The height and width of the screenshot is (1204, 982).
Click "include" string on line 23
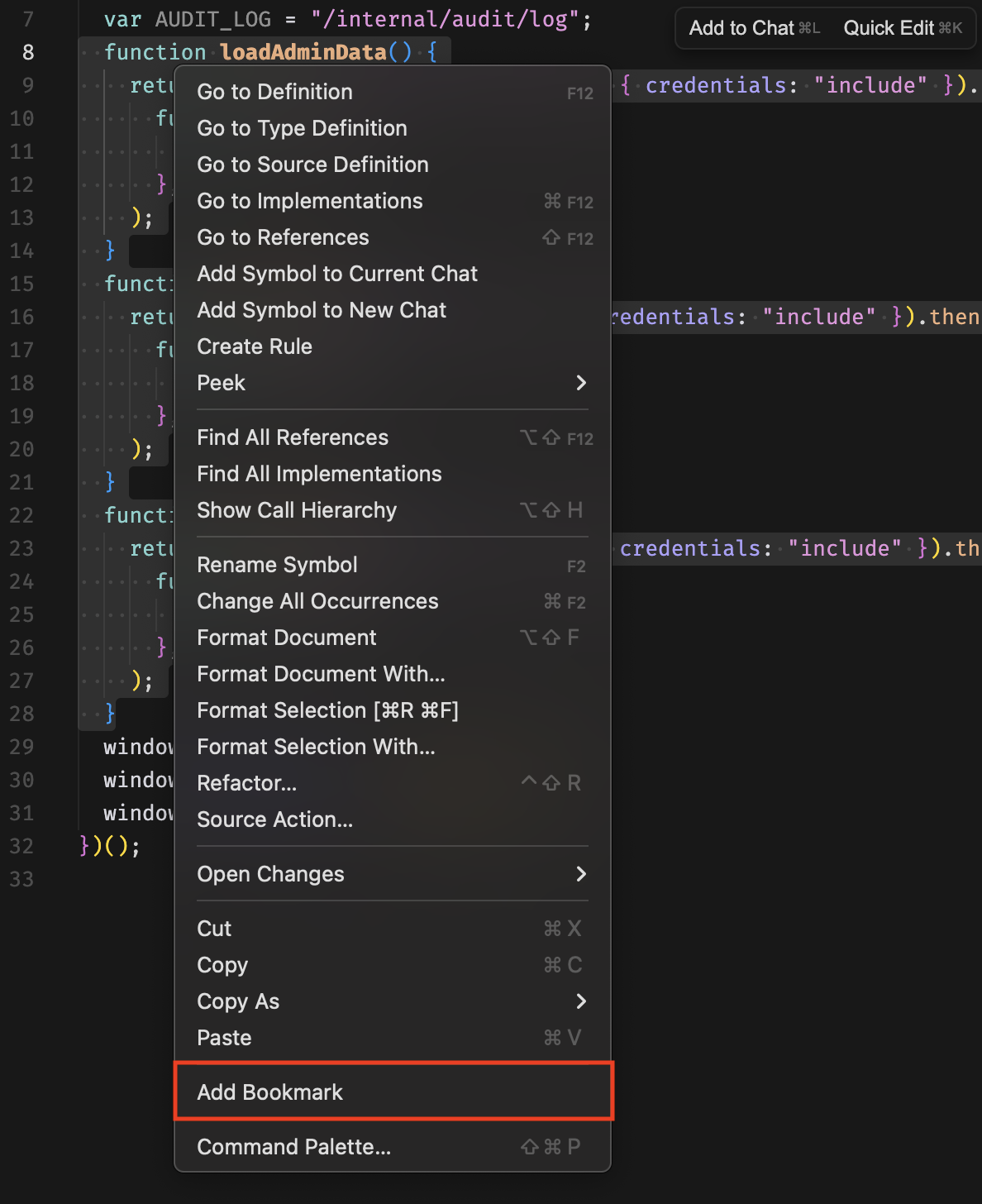point(845,548)
